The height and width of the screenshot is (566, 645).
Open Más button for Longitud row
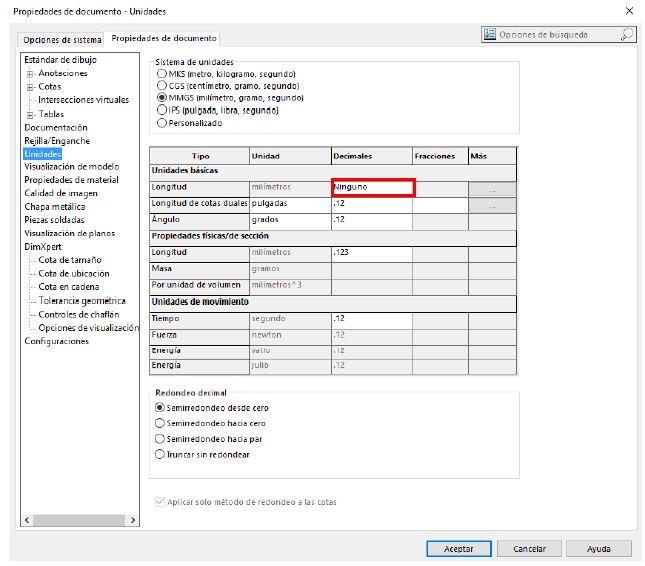click(493, 188)
